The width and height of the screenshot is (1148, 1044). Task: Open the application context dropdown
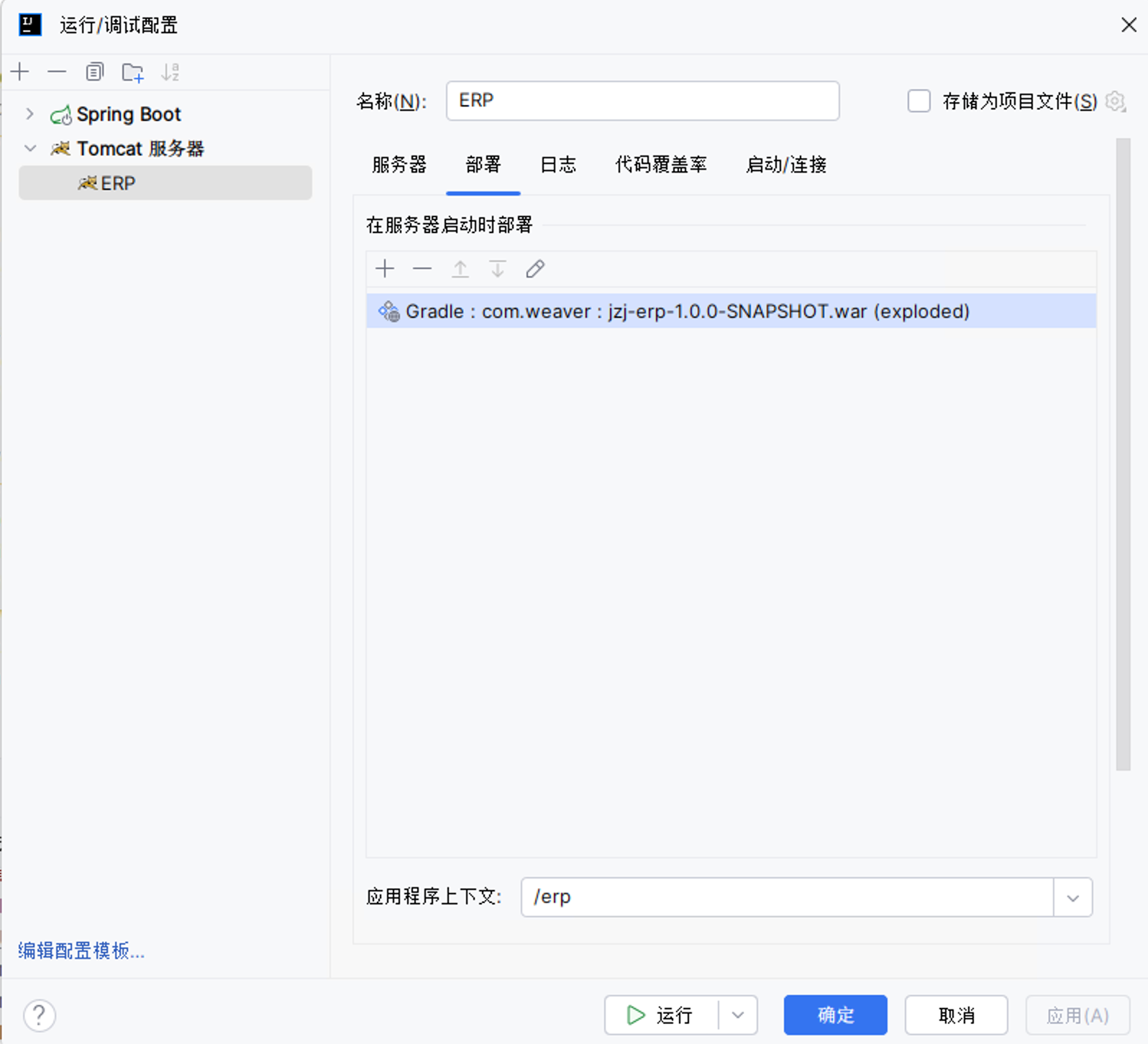coord(1072,897)
